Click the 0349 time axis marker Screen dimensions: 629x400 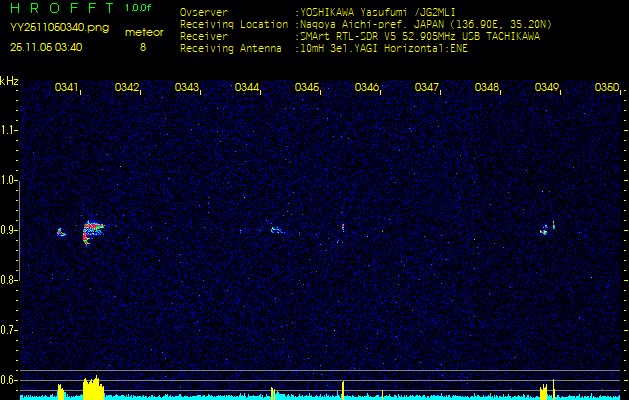point(547,87)
